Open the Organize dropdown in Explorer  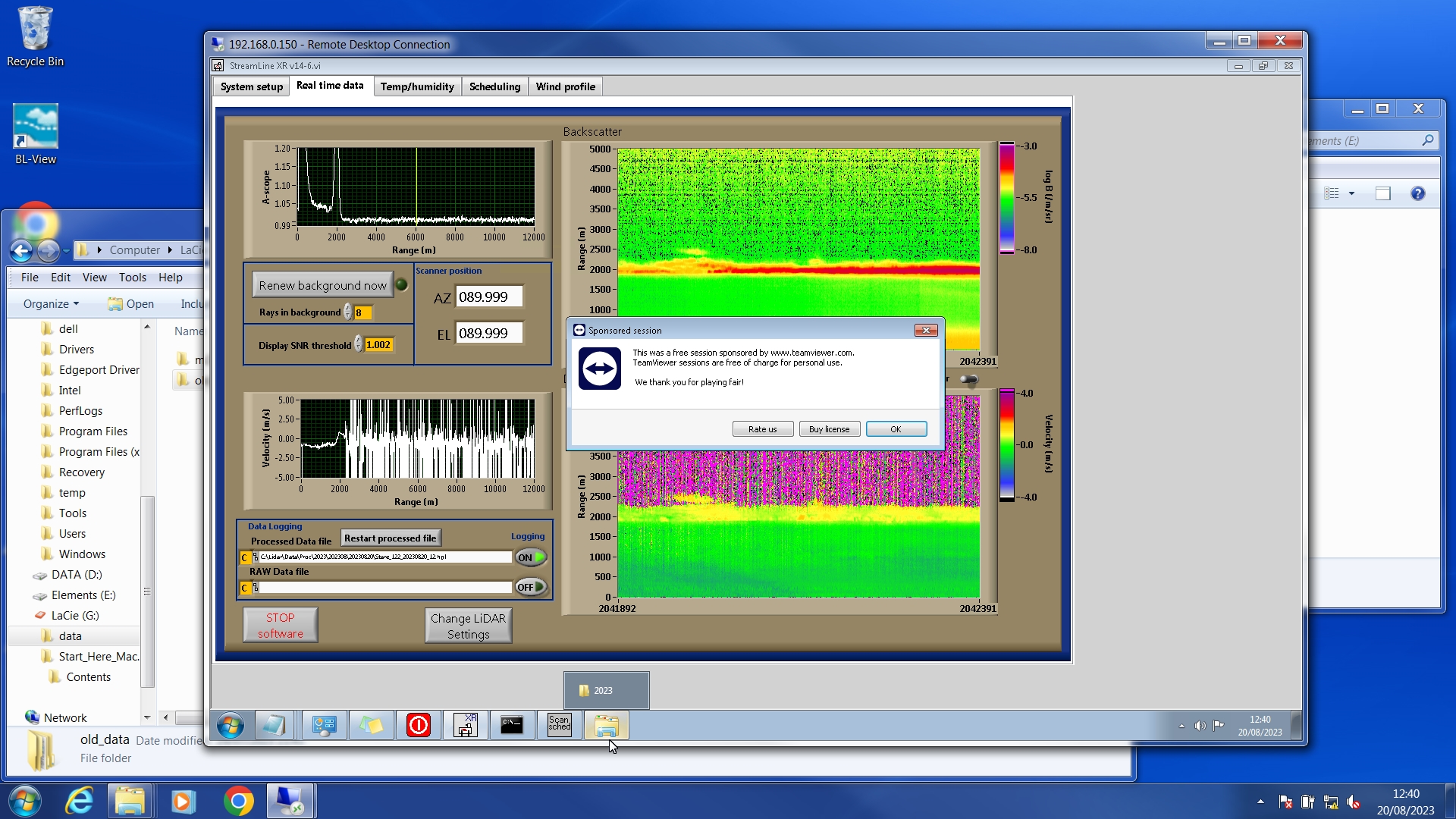51,304
